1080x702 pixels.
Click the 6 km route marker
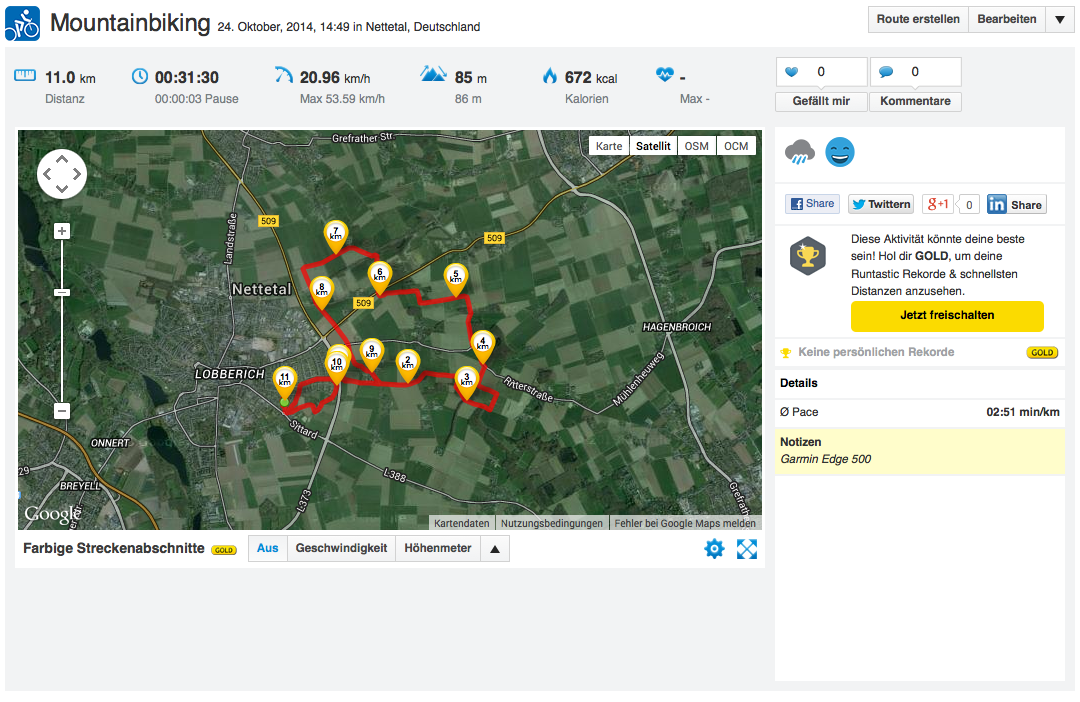380,277
